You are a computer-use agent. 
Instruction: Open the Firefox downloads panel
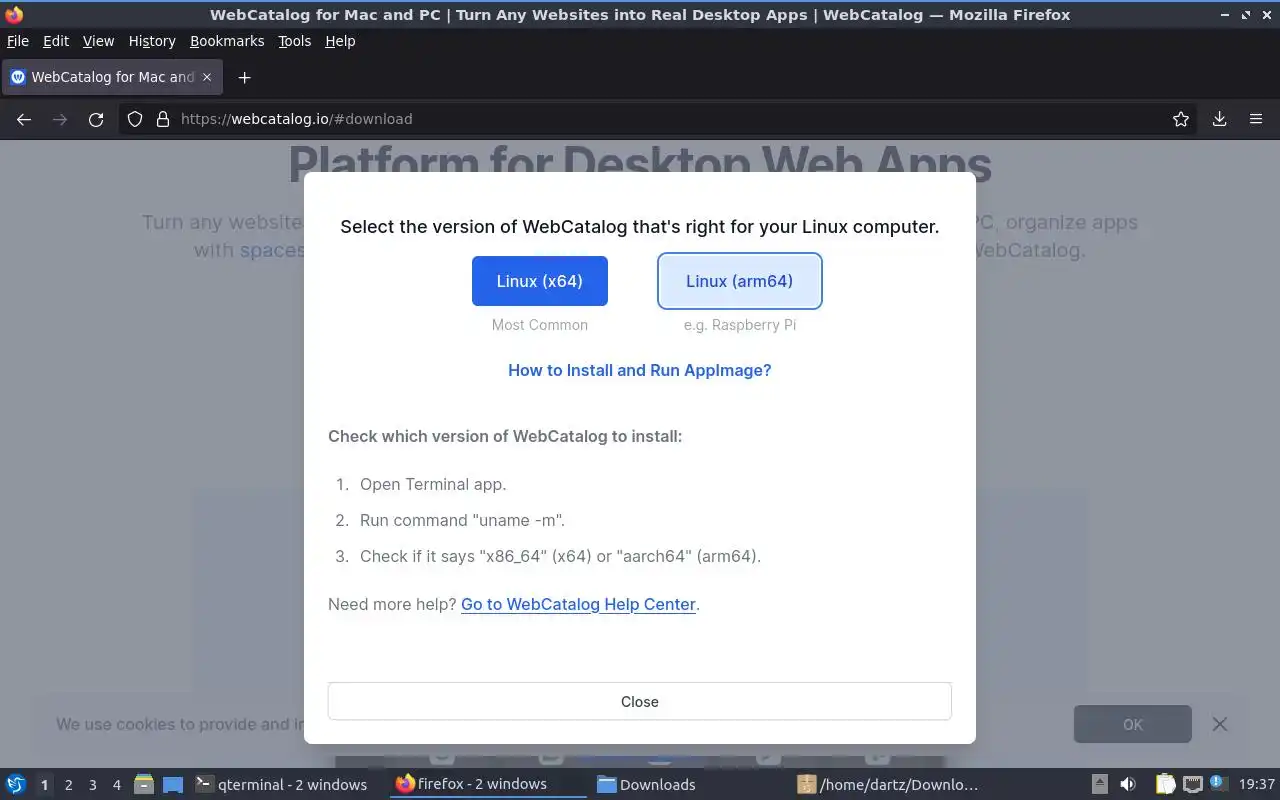pyautogui.click(x=1220, y=119)
